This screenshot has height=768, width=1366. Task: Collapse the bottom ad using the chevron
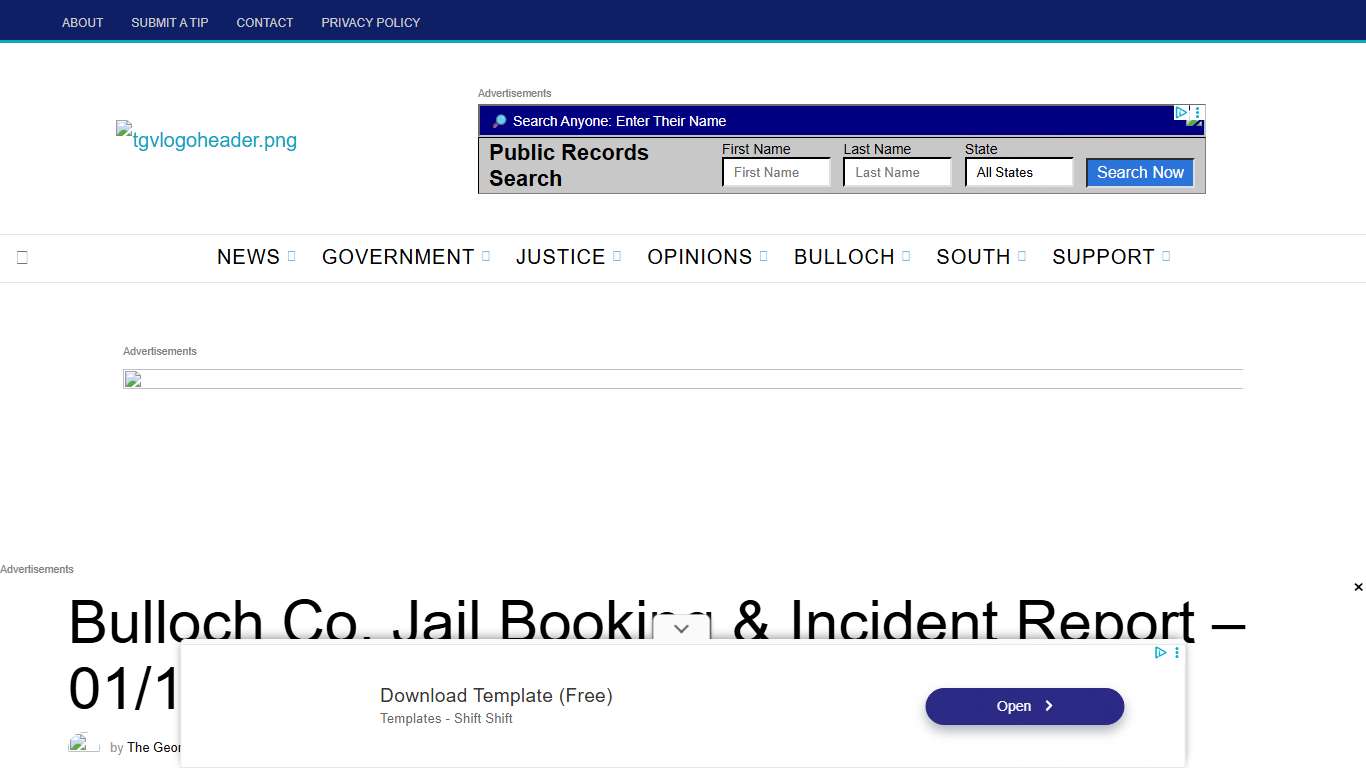(x=681, y=629)
